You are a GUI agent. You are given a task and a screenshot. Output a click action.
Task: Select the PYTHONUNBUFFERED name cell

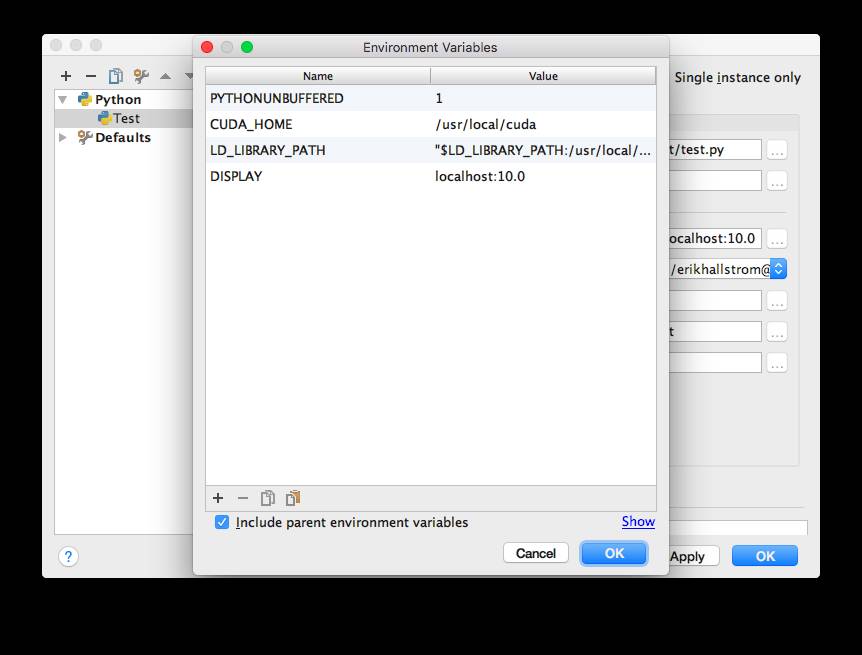tap(318, 98)
